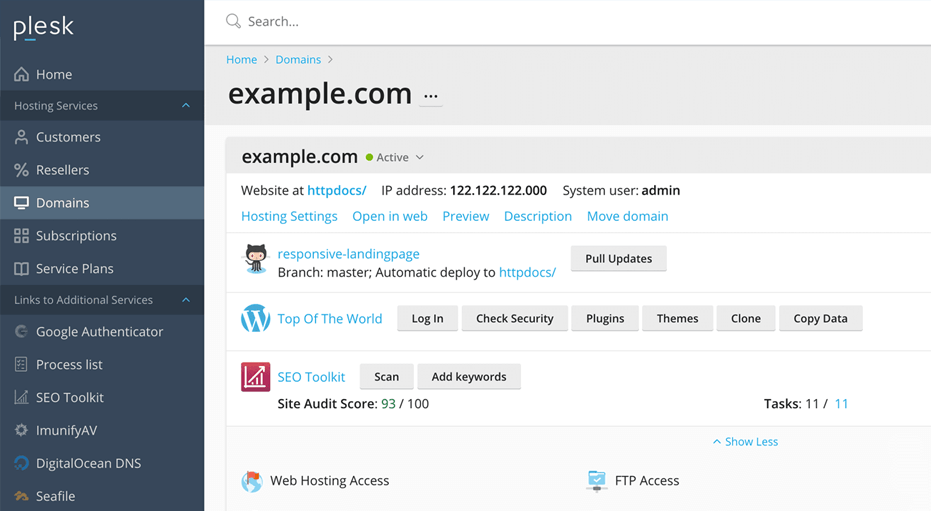This screenshot has height=511, width=931.
Task: Collapse Links to Additional Services section
Action: pyautogui.click(x=186, y=300)
